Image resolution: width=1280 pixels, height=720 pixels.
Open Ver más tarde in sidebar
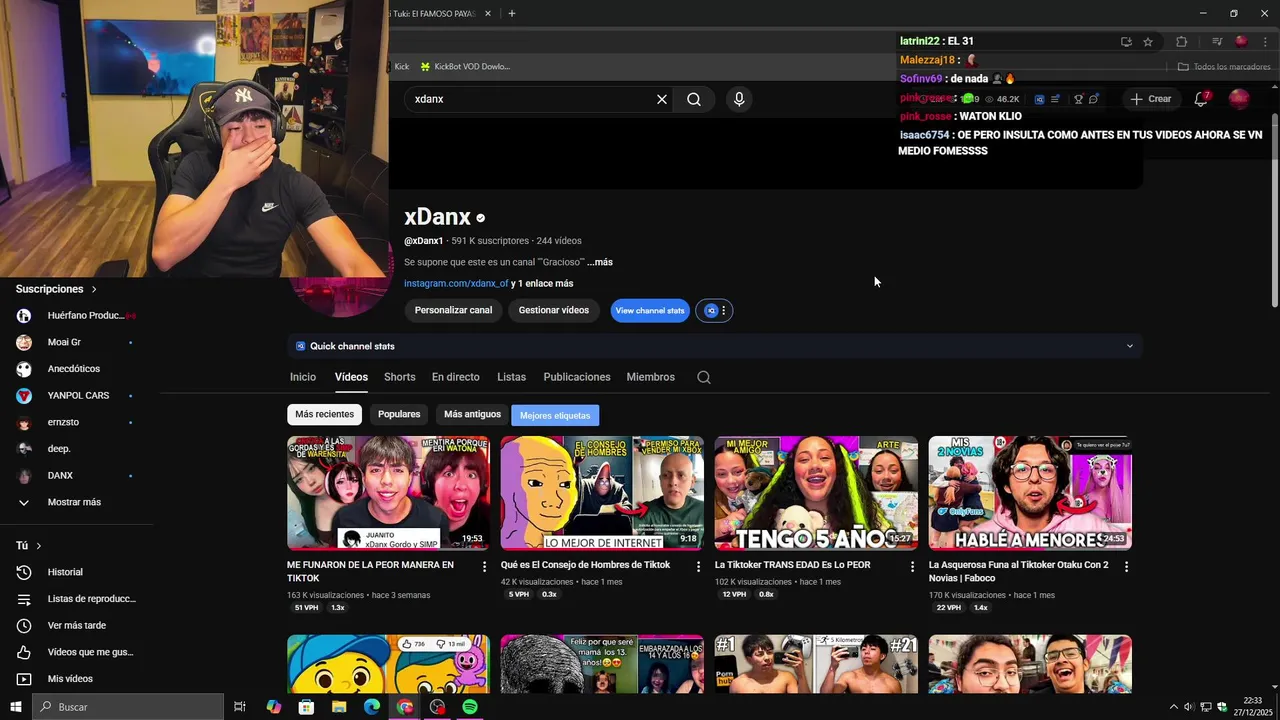point(76,625)
